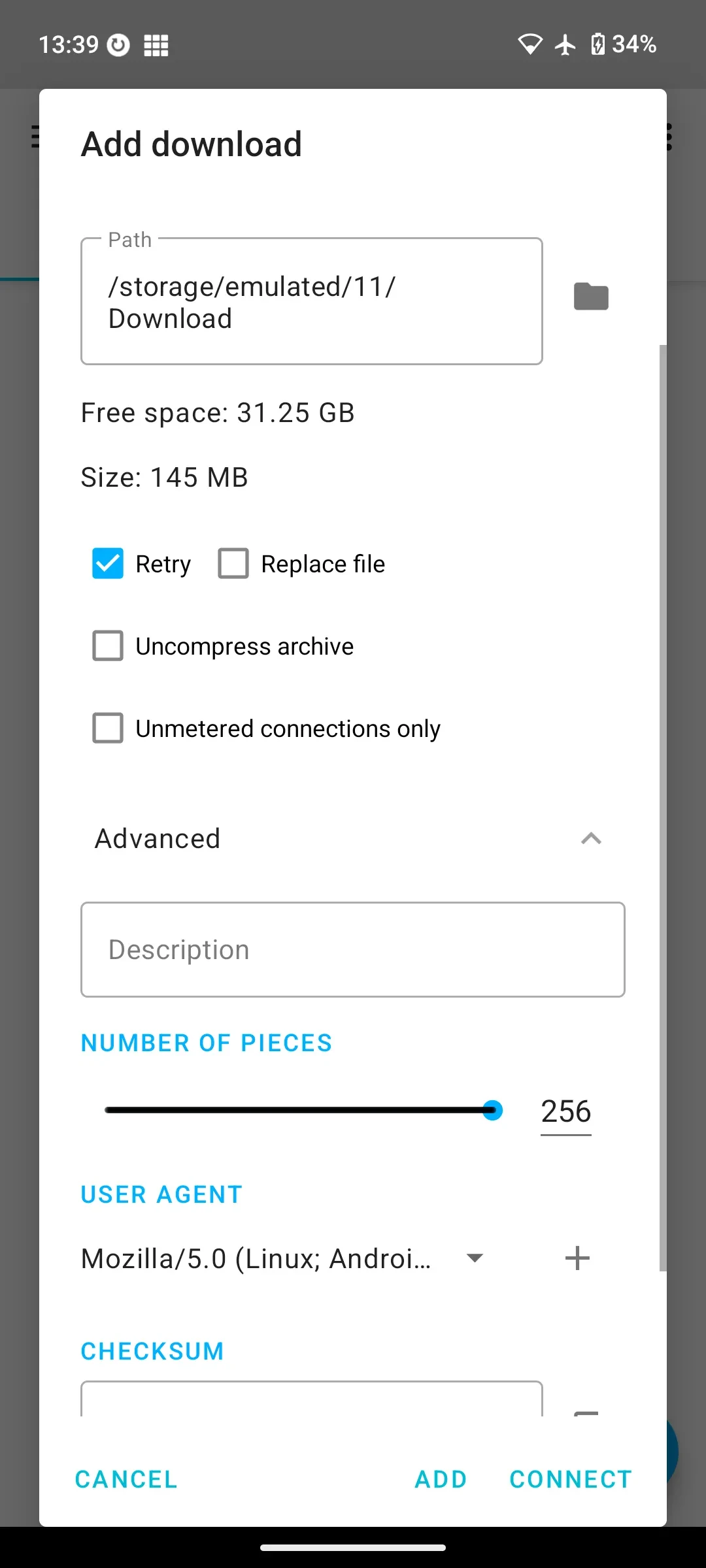Click the CONNECT button
706x1568 pixels.
click(571, 1479)
